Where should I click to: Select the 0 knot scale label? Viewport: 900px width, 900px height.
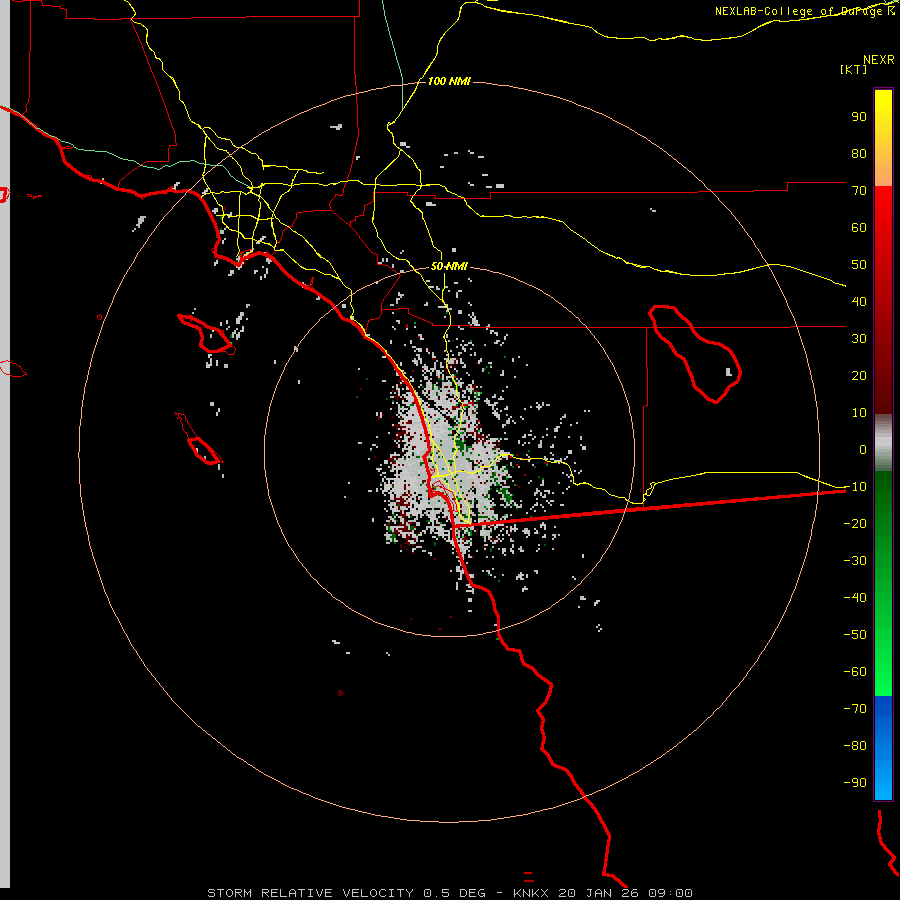point(863,449)
